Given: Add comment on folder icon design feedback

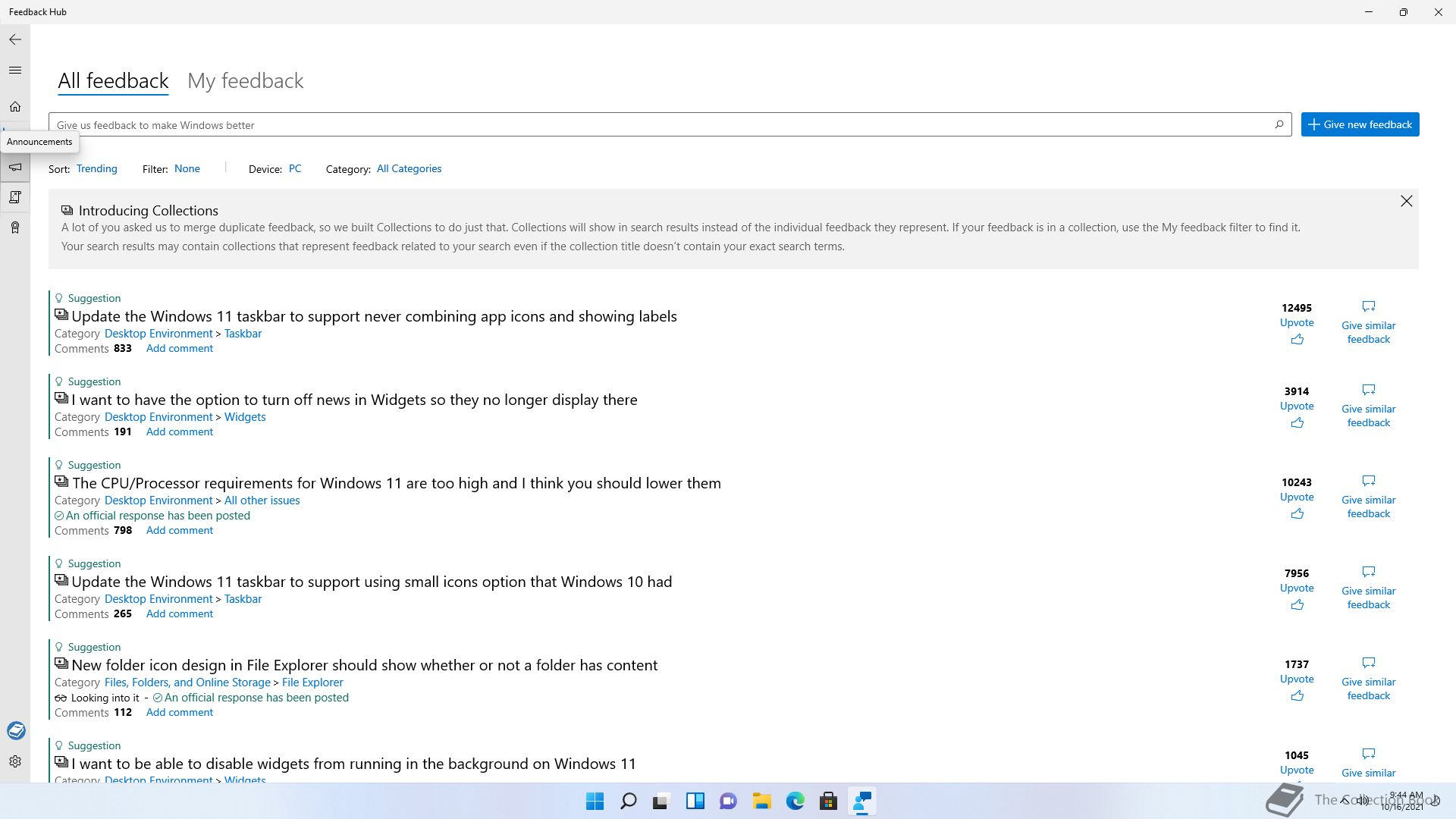Looking at the screenshot, I should click(180, 712).
